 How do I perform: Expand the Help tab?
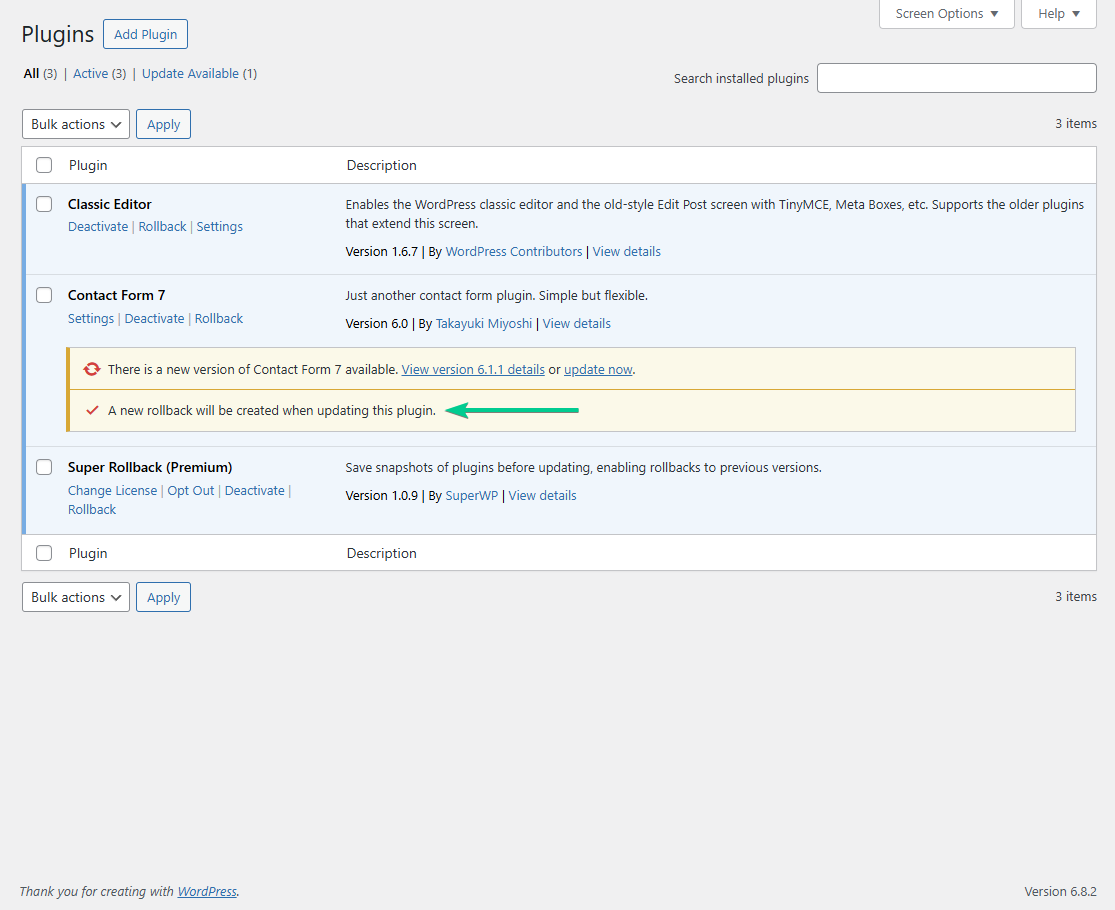(1058, 14)
